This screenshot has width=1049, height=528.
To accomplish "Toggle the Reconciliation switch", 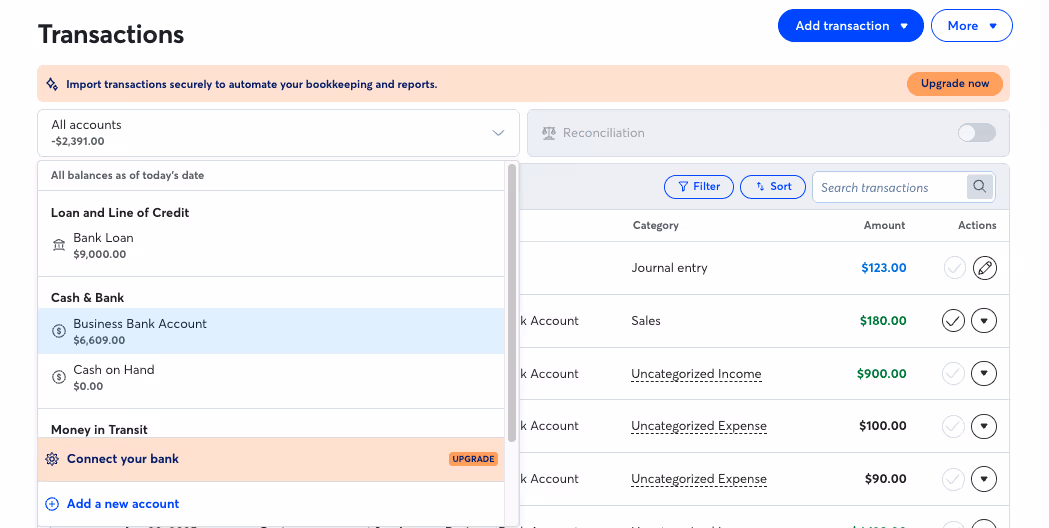I will click(x=977, y=133).
